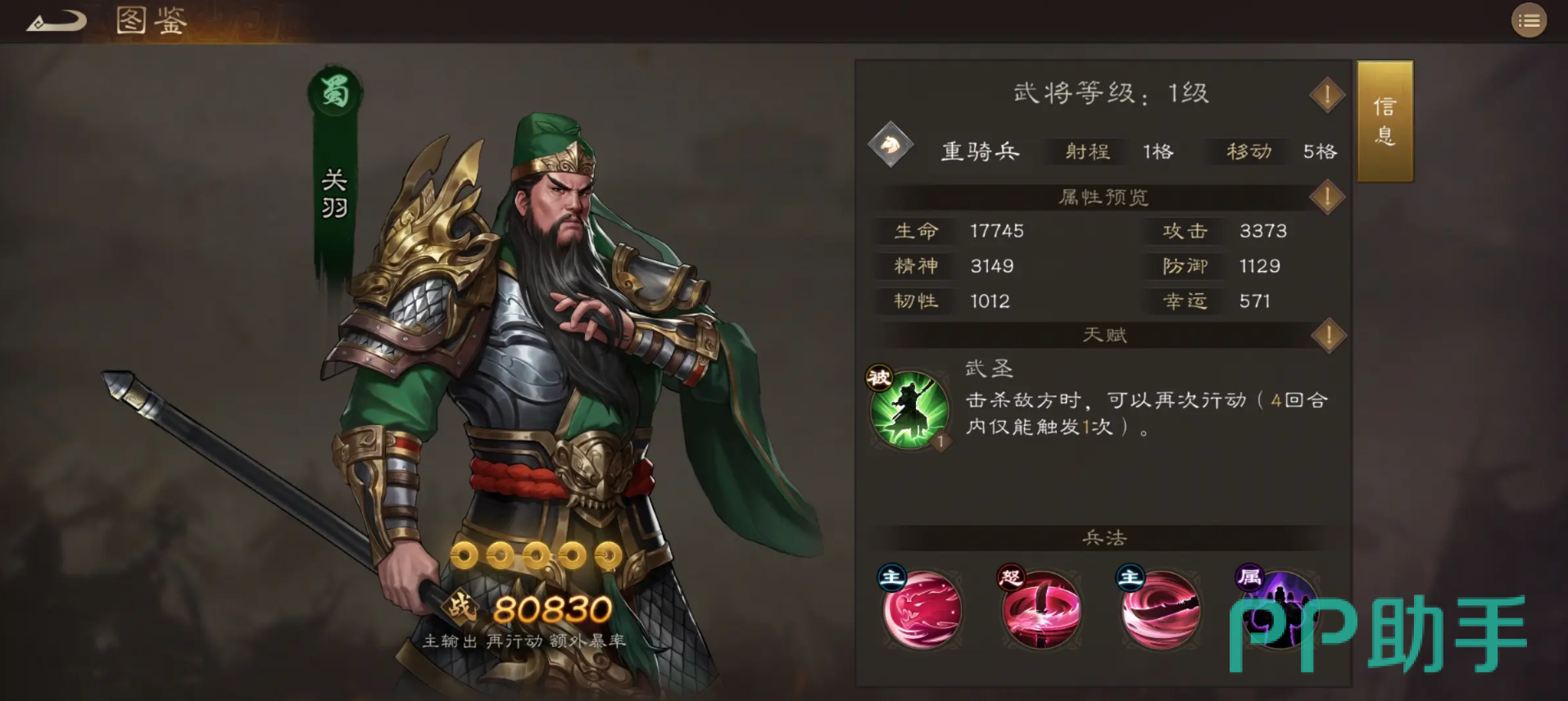Click the 攻击 attribute label
Image resolution: width=1568 pixels, height=701 pixels.
(x=1185, y=232)
